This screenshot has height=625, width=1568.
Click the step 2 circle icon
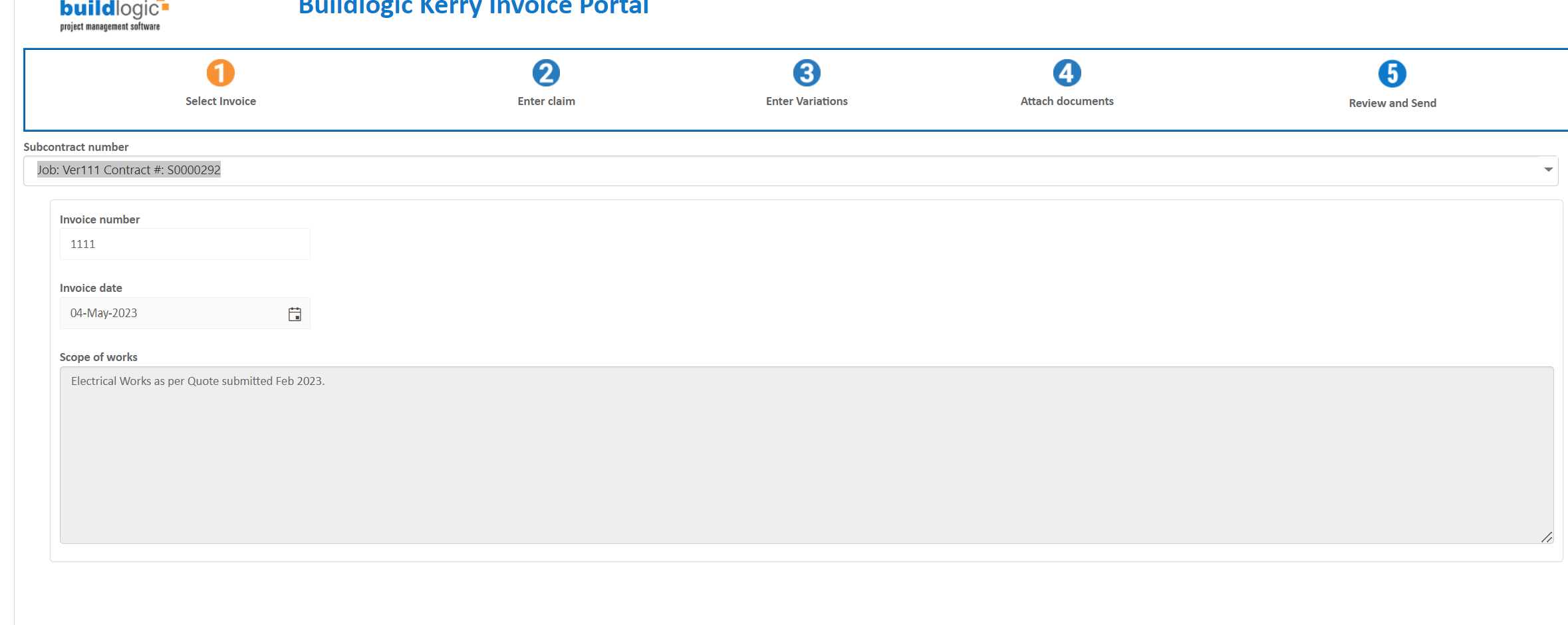click(x=547, y=73)
